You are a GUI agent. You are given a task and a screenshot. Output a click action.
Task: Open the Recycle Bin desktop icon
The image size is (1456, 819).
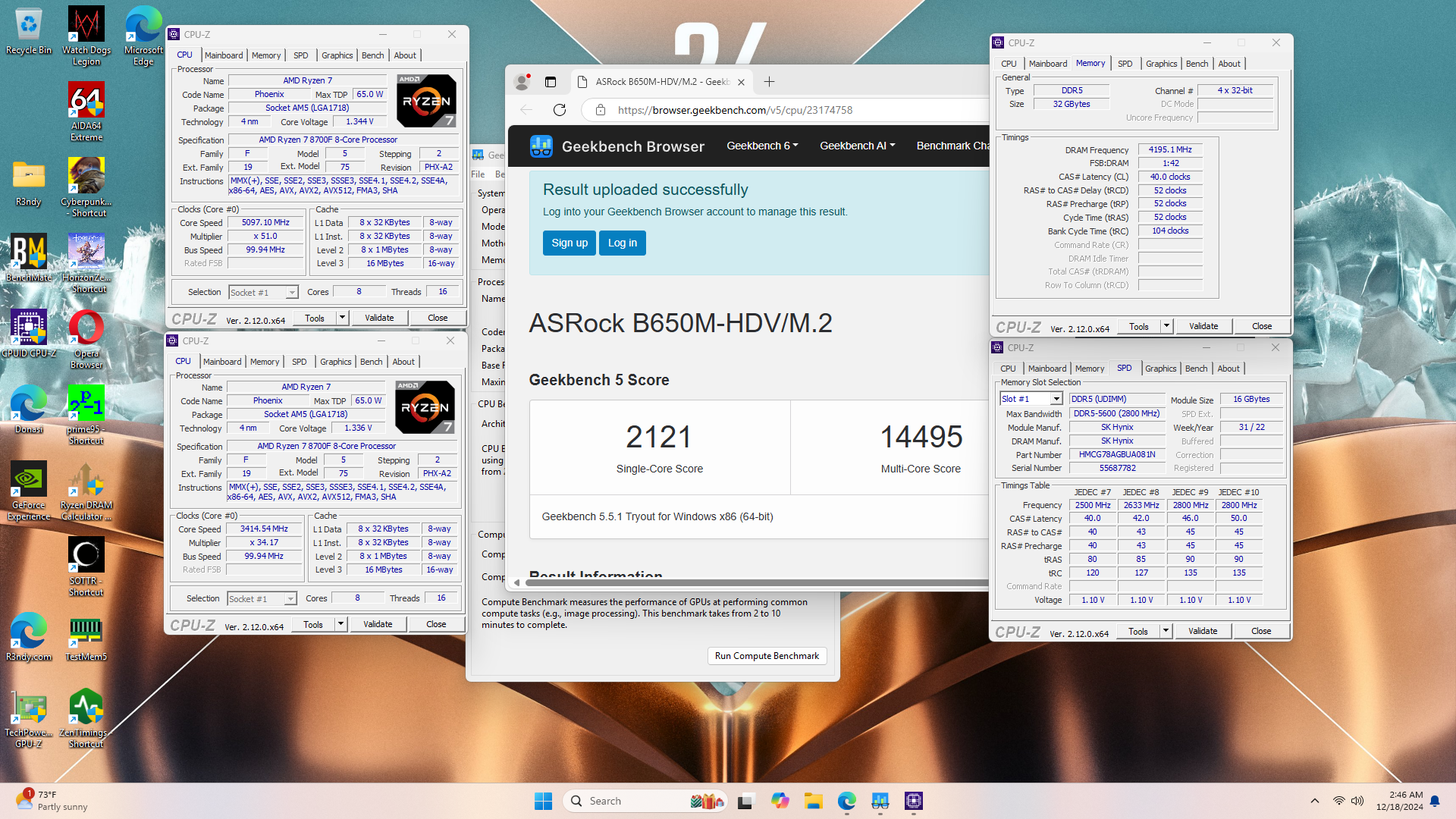[28, 31]
